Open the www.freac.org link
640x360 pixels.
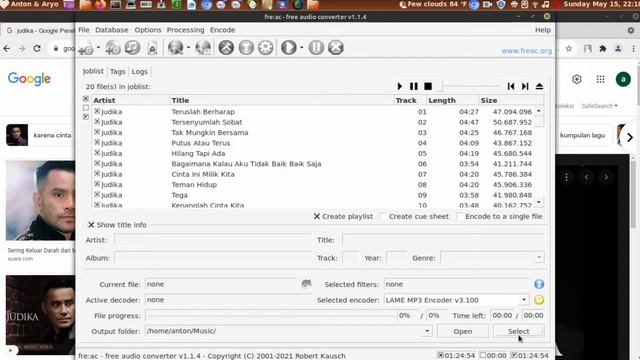pos(527,51)
